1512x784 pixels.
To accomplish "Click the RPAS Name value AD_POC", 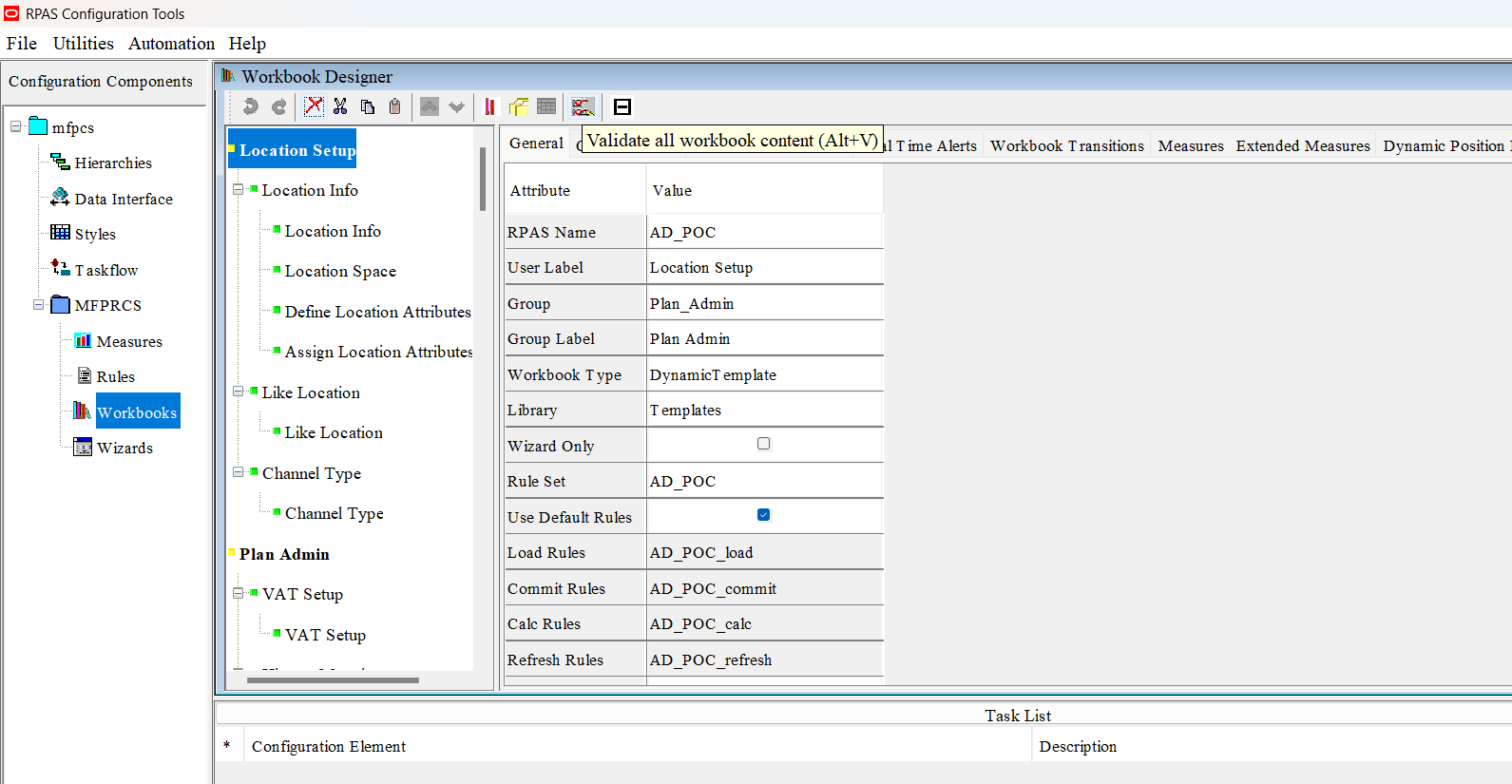I will (765, 232).
